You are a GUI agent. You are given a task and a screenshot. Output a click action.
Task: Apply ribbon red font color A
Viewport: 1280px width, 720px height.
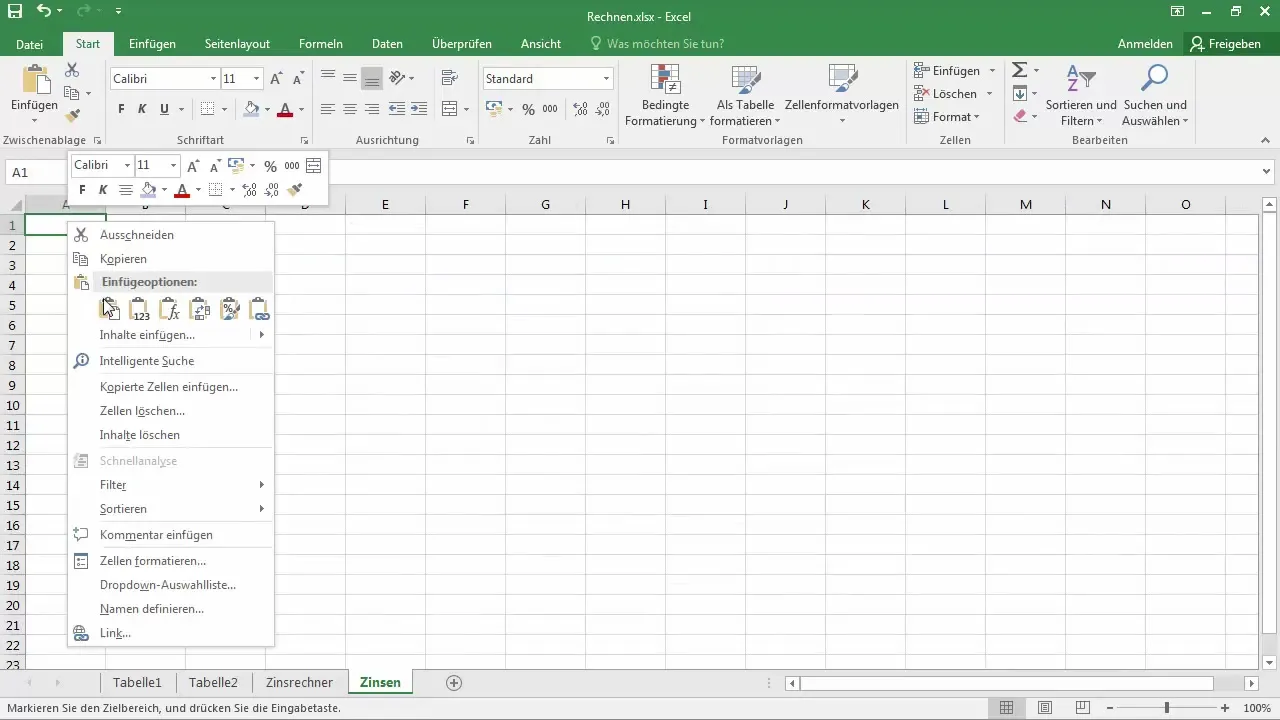point(285,109)
